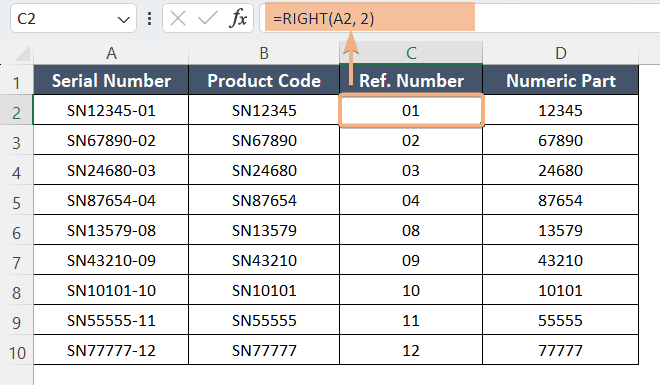Click Ref. Number cell 01
Viewport: 660px width, 385px height.
click(411, 110)
